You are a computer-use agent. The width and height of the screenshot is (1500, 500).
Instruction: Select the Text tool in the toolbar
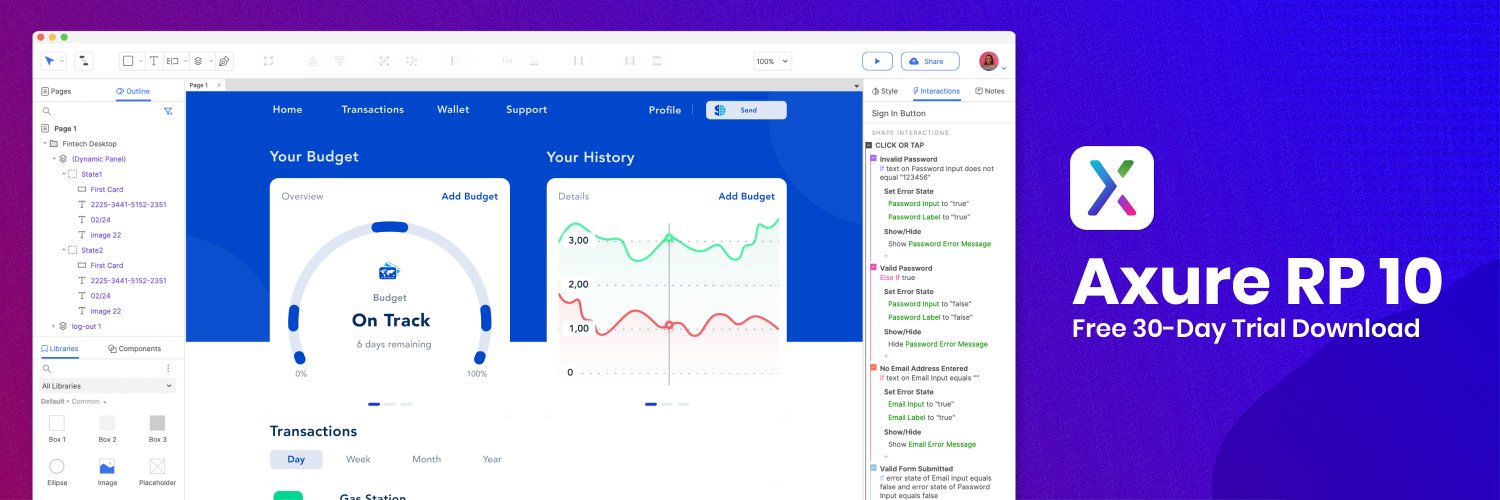[154, 61]
